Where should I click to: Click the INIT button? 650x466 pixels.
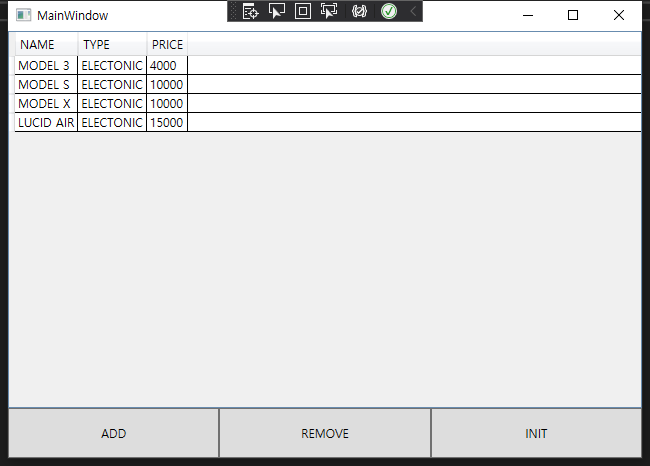pos(536,433)
